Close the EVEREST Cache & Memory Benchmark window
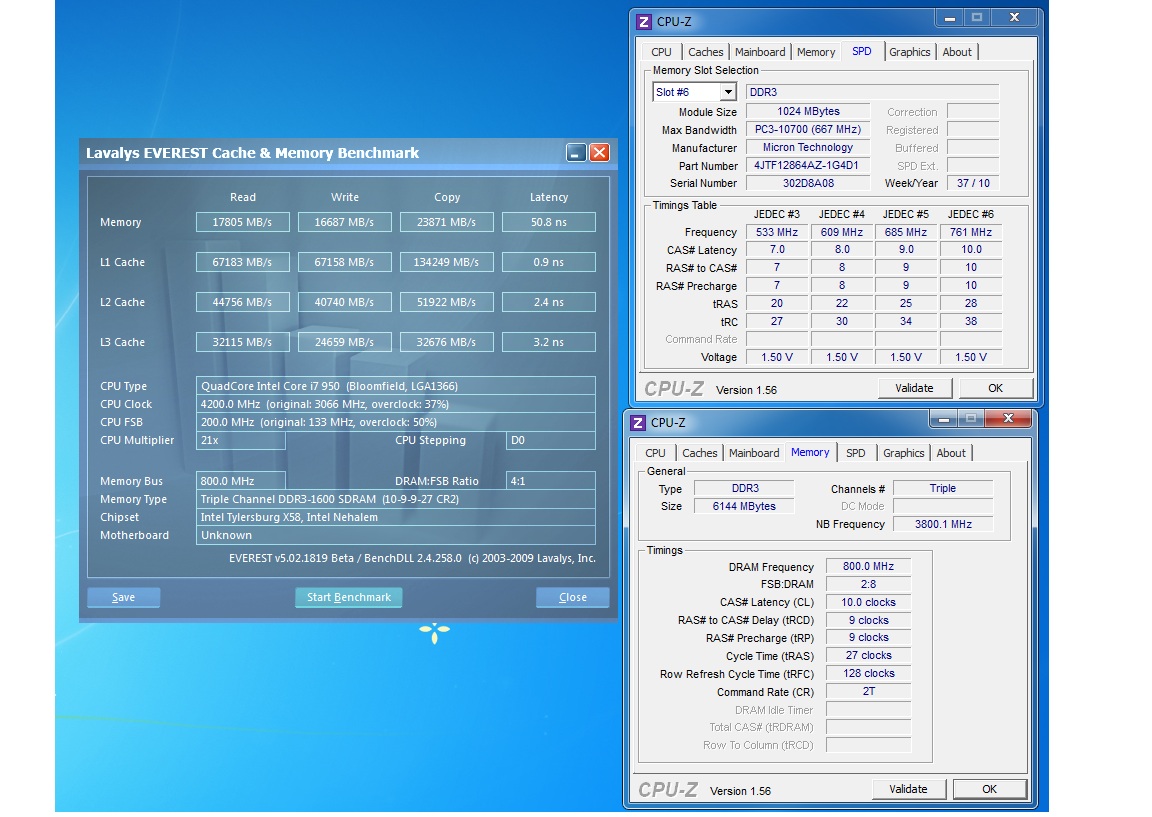Viewport: 1152px width, 817px height. click(599, 153)
